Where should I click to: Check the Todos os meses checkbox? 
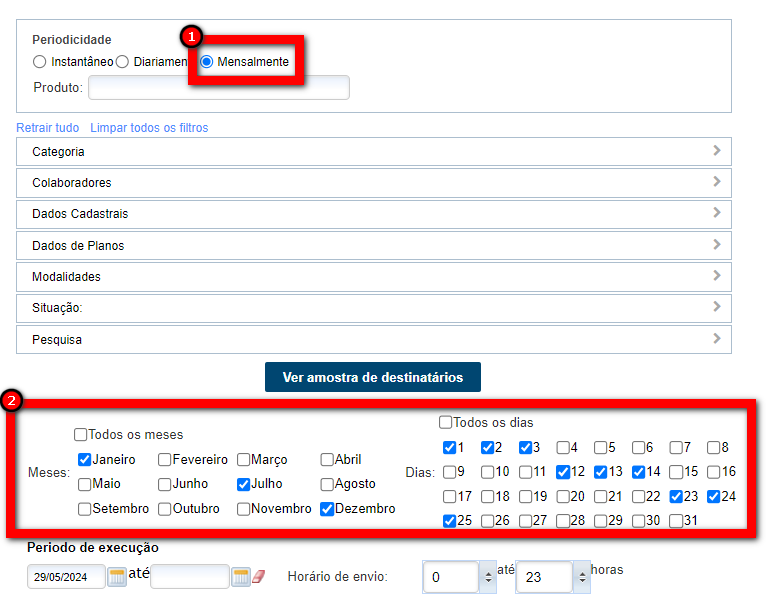(80, 435)
